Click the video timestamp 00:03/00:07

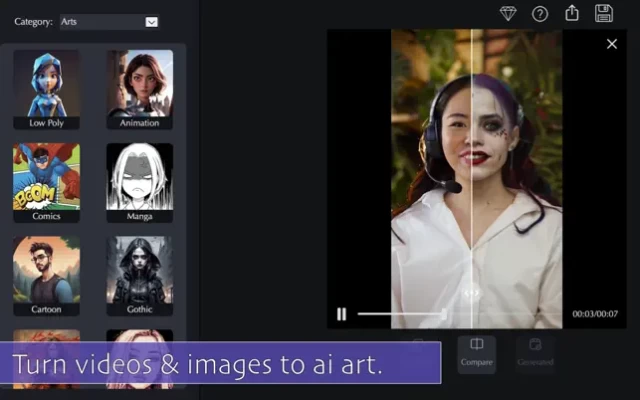[595, 314]
